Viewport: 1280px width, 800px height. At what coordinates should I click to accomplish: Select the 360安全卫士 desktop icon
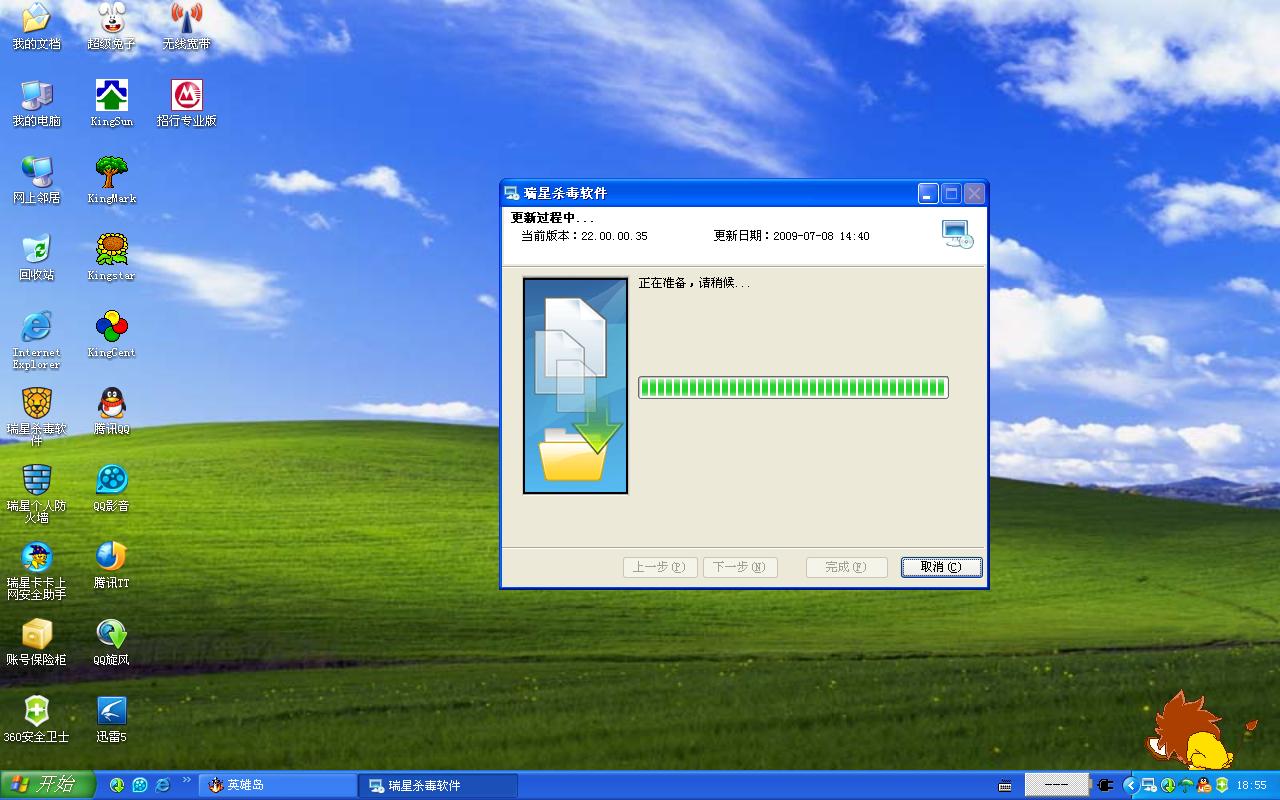click(x=36, y=720)
